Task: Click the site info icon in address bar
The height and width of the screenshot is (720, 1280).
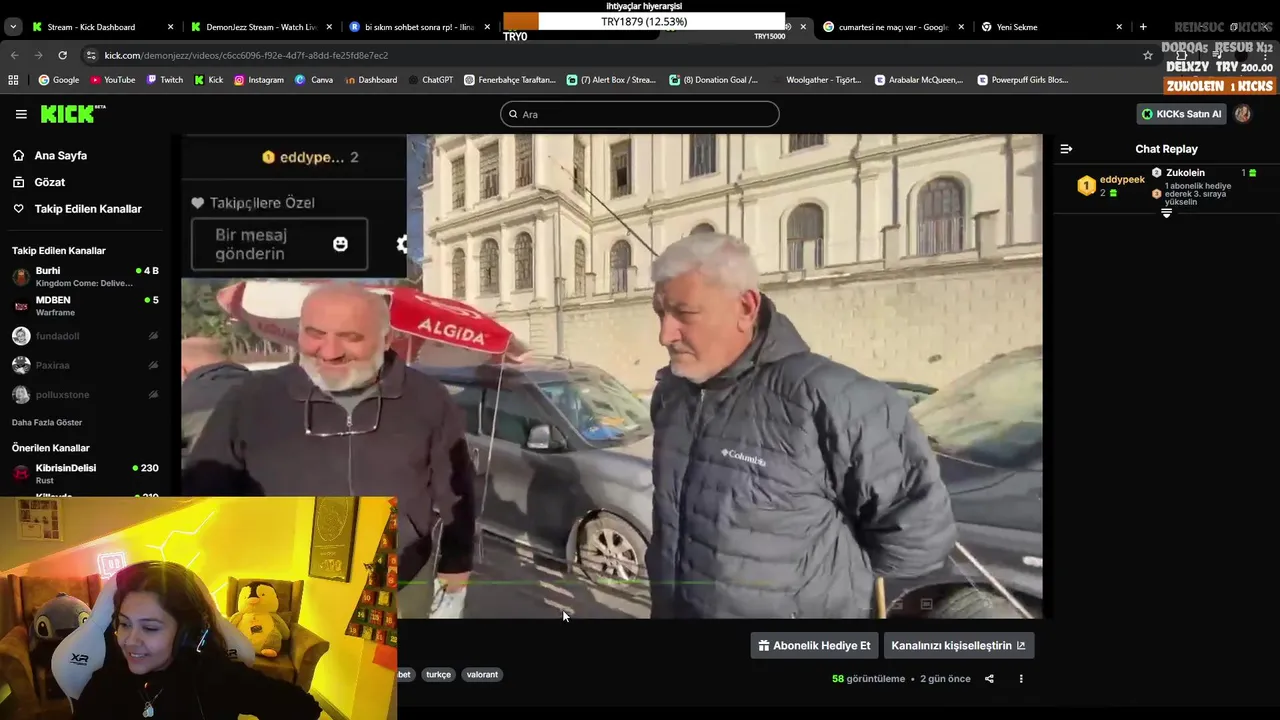Action: 92,55
